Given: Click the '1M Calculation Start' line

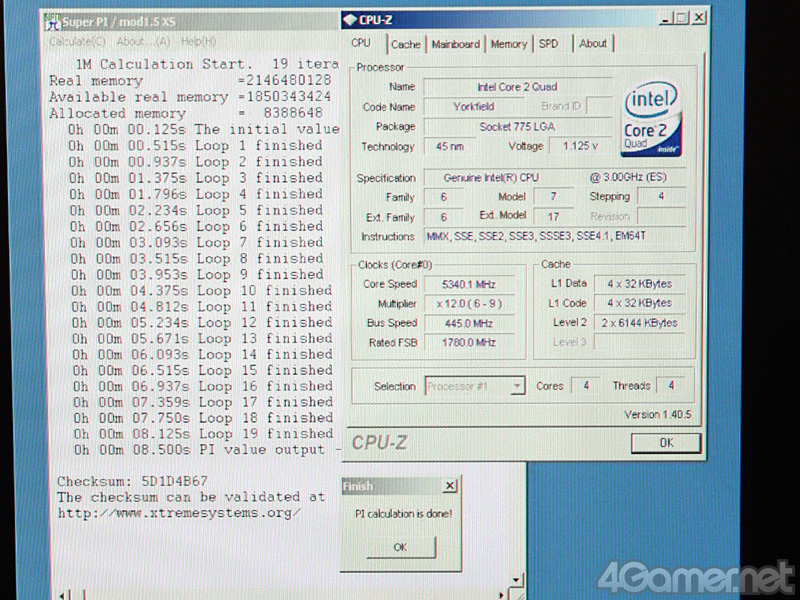Looking at the screenshot, I should tap(207, 64).
